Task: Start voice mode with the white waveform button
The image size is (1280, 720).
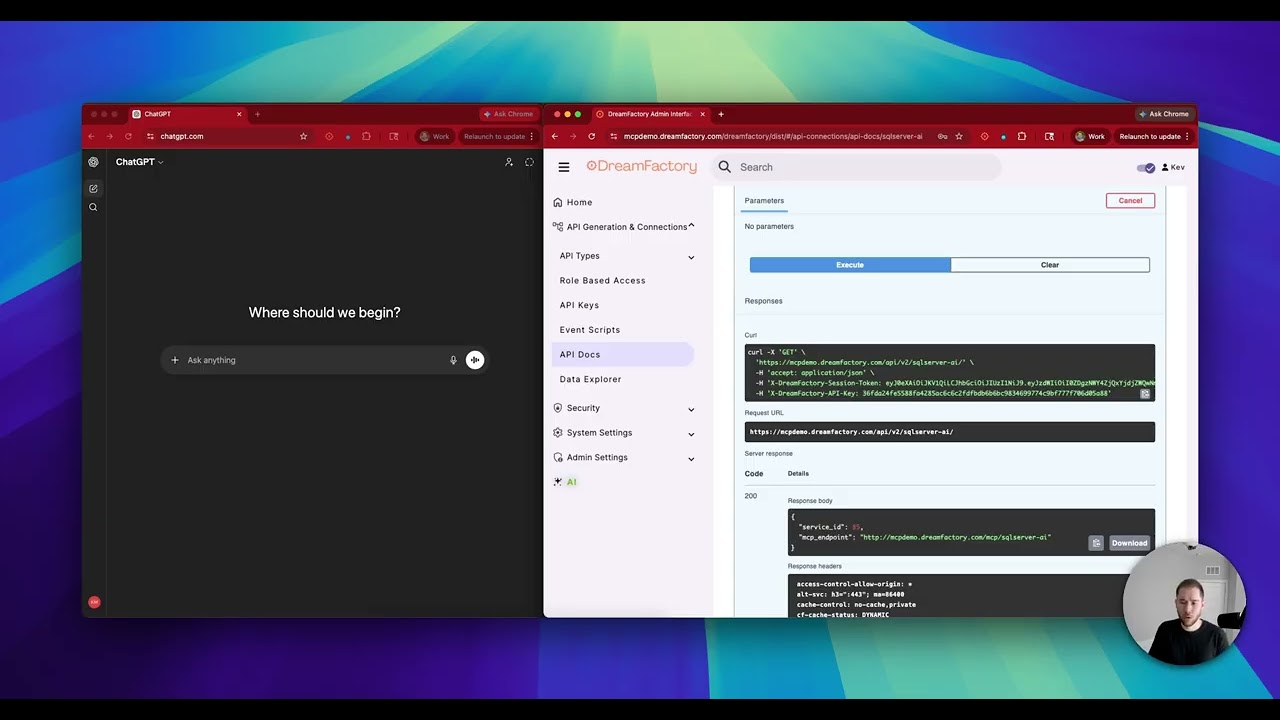Action: [x=475, y=360]
